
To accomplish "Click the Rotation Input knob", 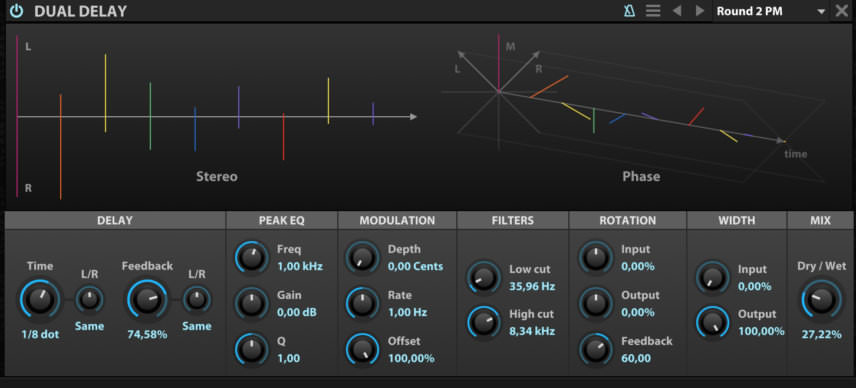I will (x=596, y=258).
